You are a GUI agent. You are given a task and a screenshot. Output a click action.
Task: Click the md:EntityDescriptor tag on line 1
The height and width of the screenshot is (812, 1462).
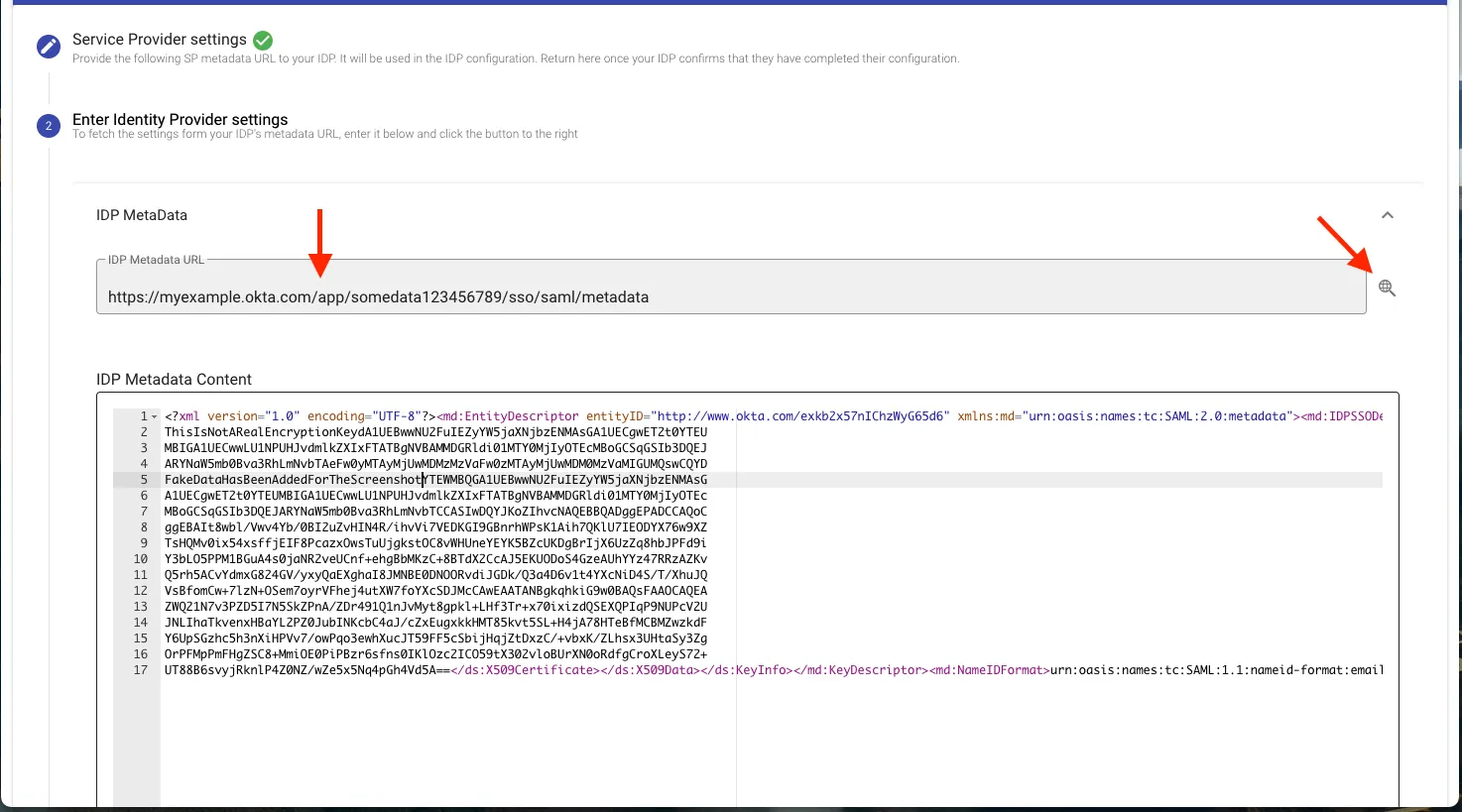point(510,416)
